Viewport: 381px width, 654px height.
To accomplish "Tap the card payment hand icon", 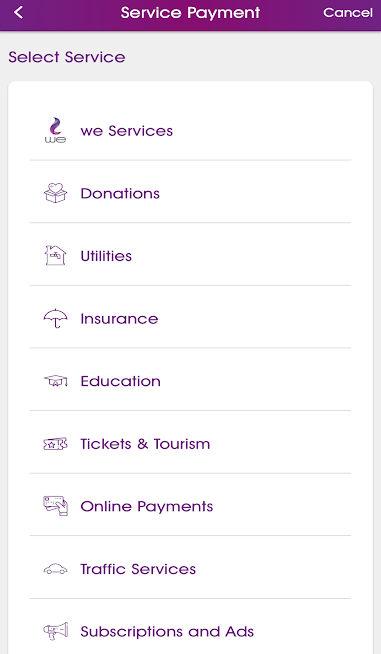I will point(56,506).
